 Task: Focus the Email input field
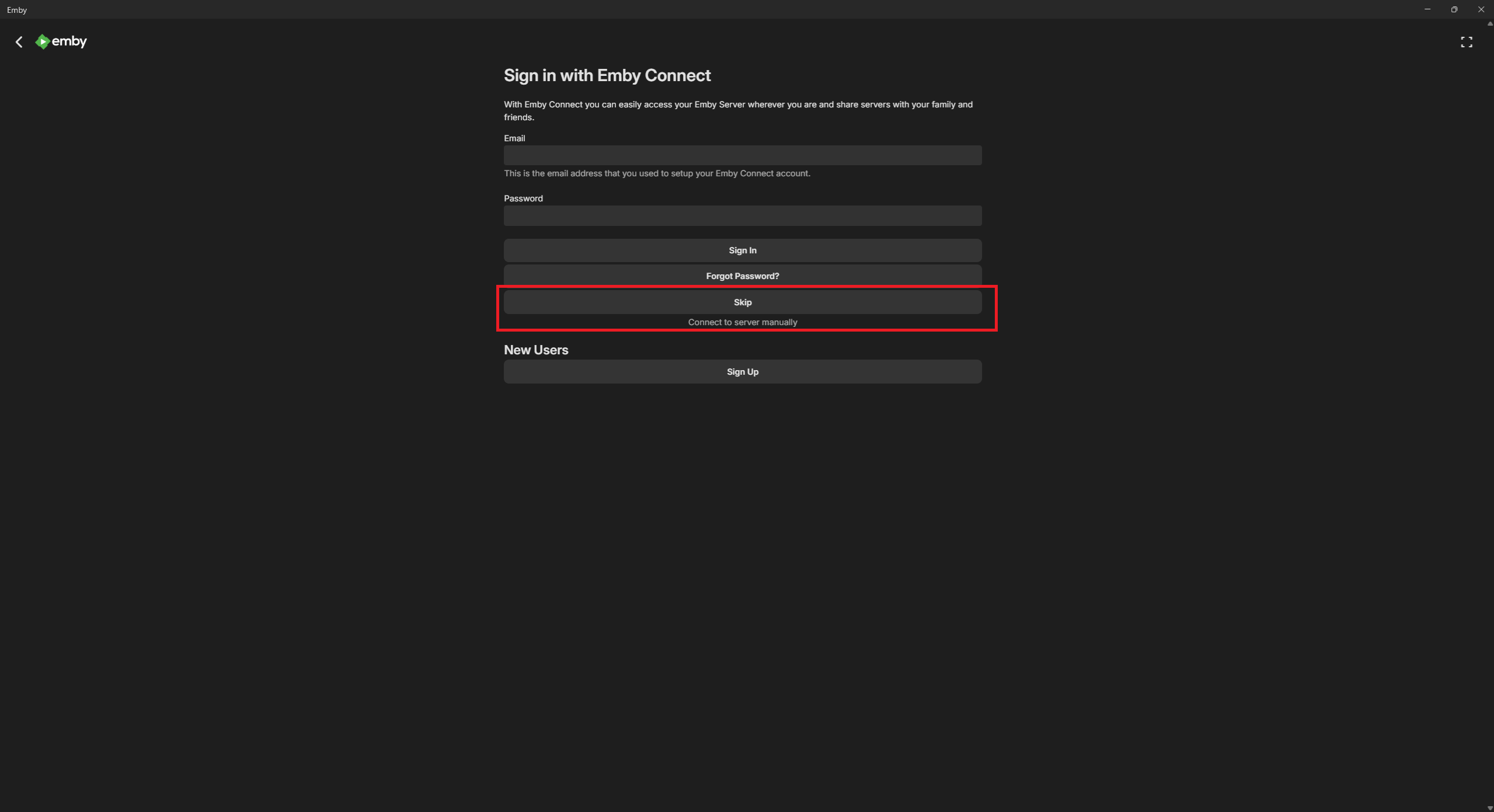click(742, 155)
